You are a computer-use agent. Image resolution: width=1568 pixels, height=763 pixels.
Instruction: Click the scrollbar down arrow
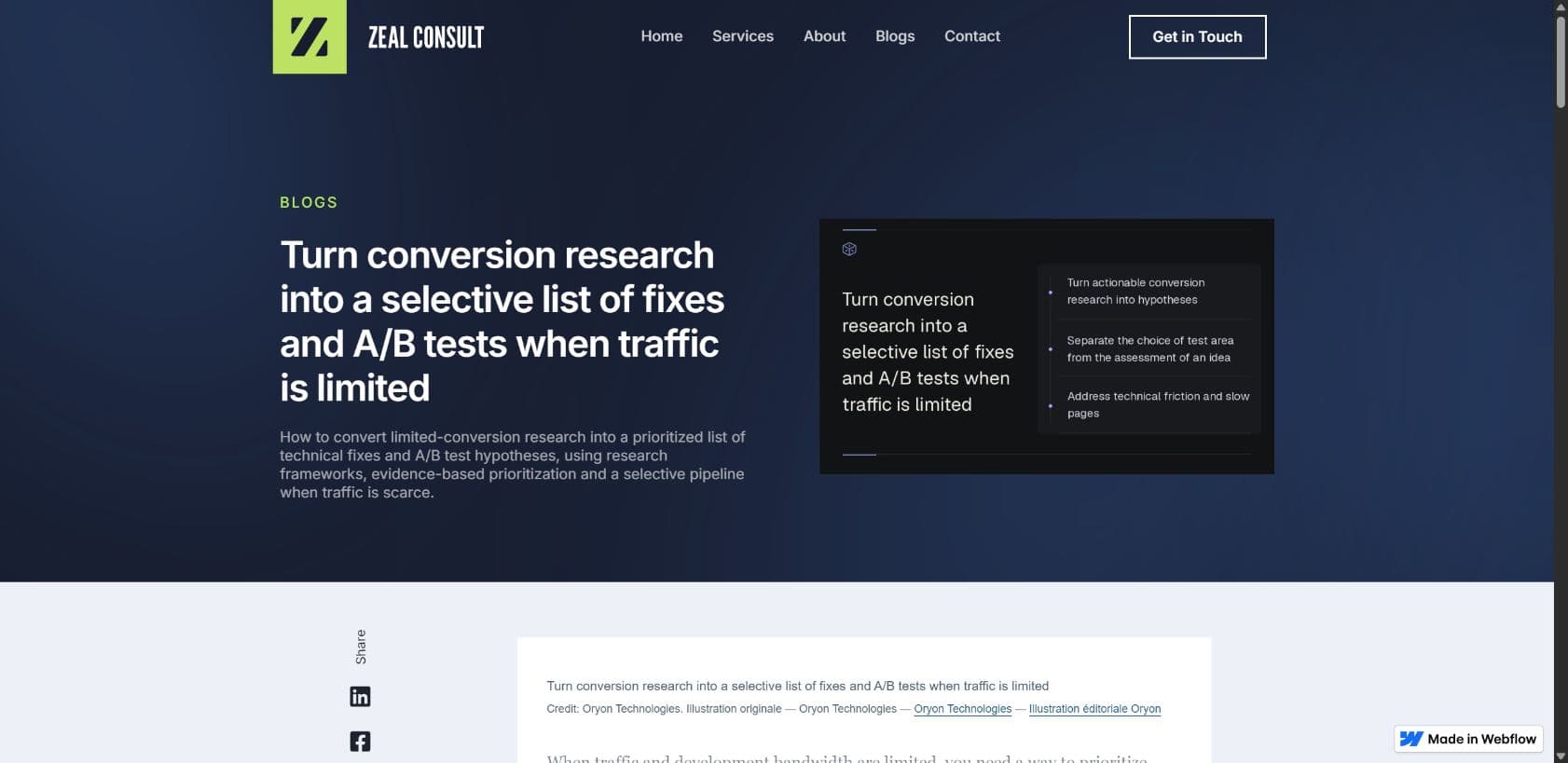tap(1561, 756)
